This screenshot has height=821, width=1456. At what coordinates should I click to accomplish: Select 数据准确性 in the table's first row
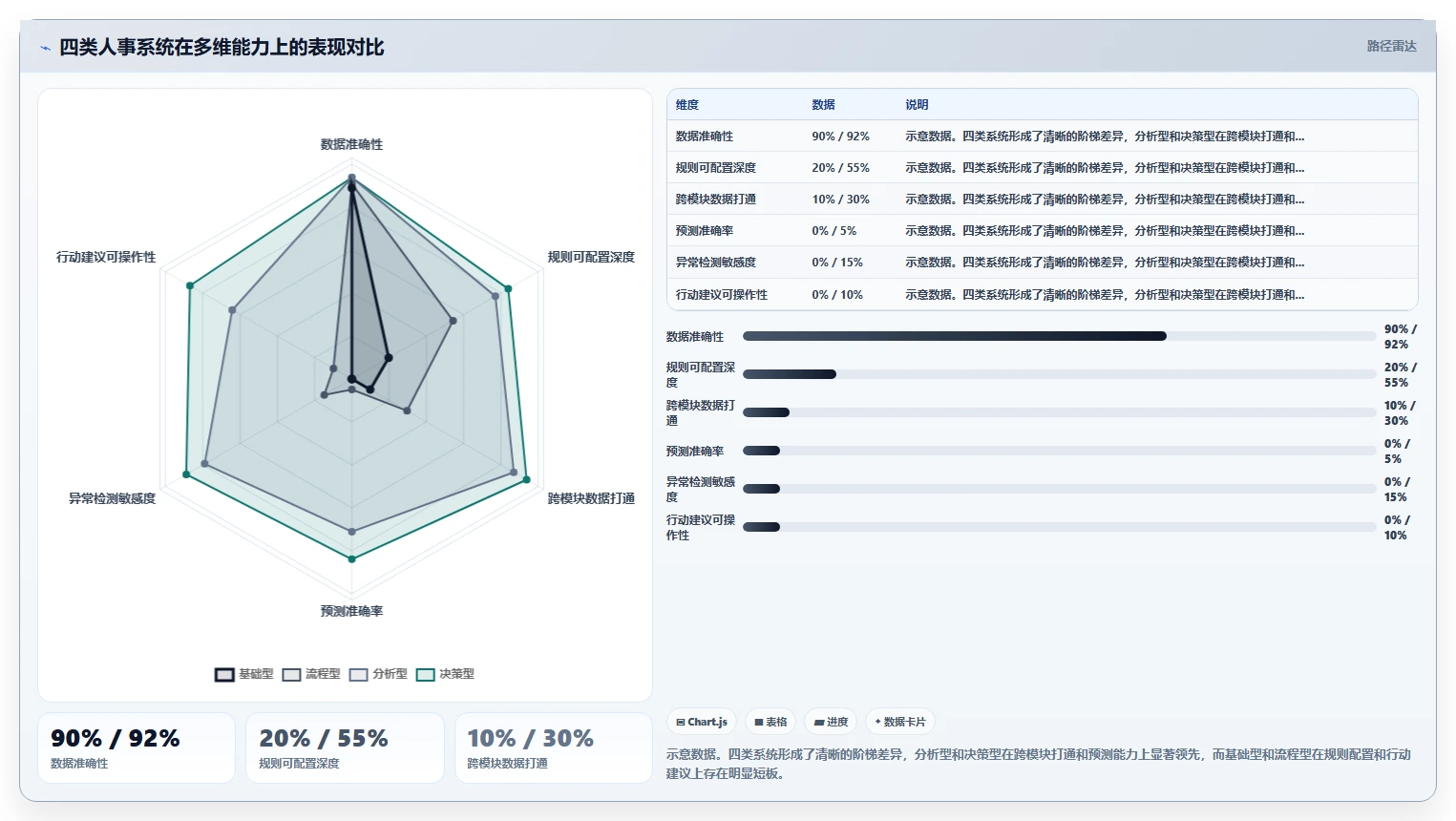[705, 137]
